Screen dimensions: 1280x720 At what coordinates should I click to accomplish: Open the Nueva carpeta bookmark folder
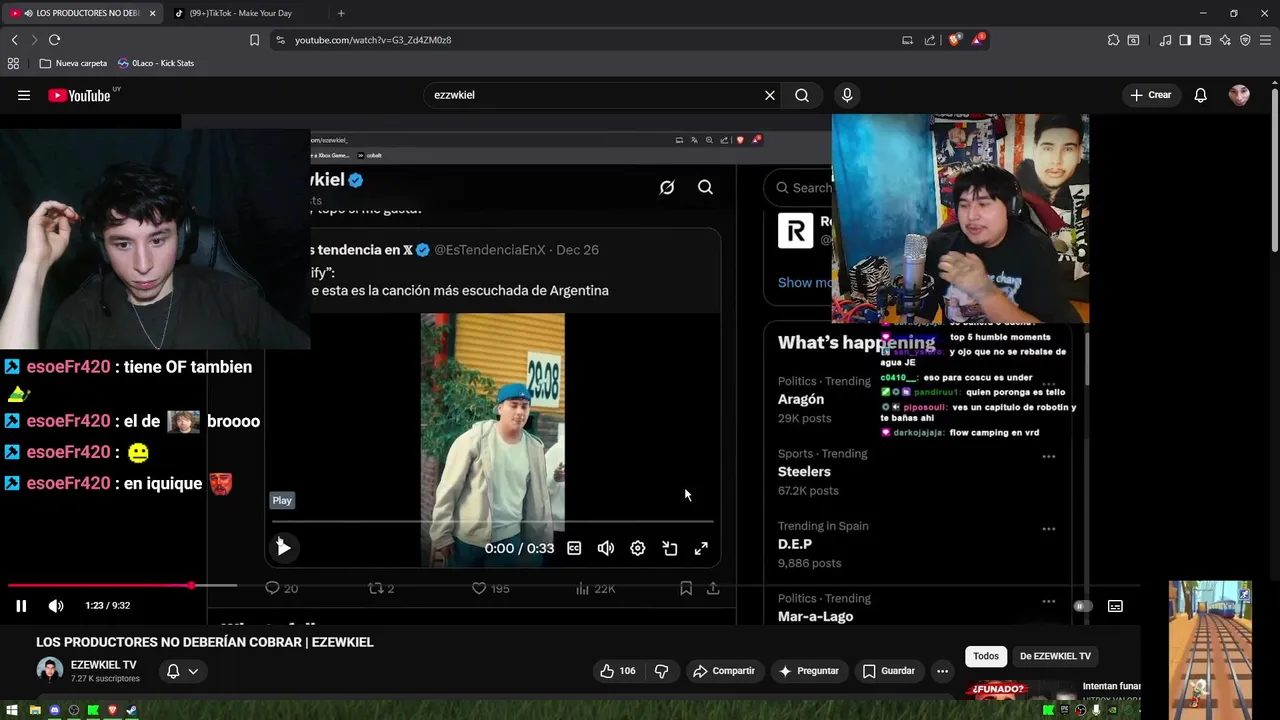pos(73,63)
